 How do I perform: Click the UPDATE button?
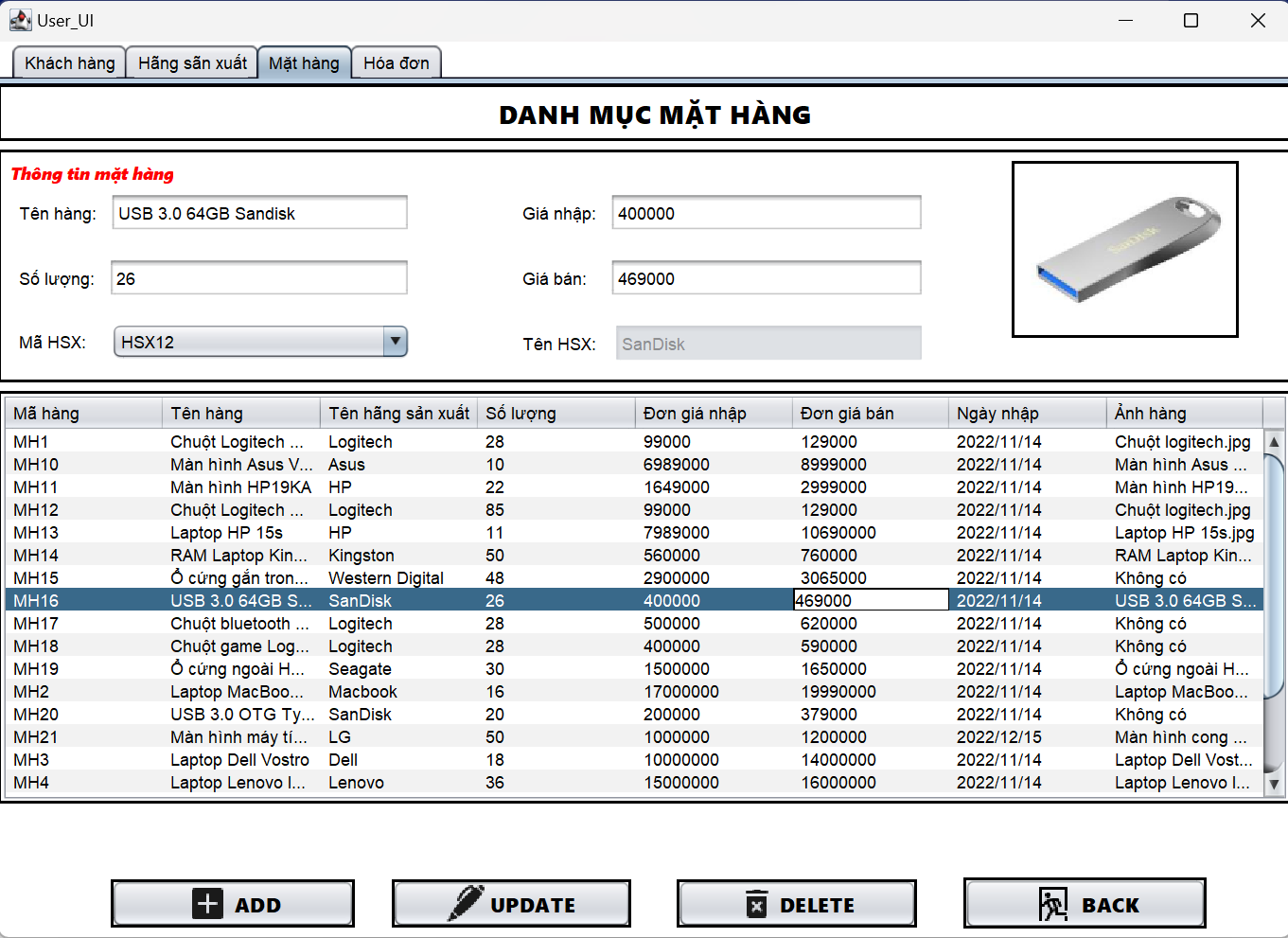[511, 903]
